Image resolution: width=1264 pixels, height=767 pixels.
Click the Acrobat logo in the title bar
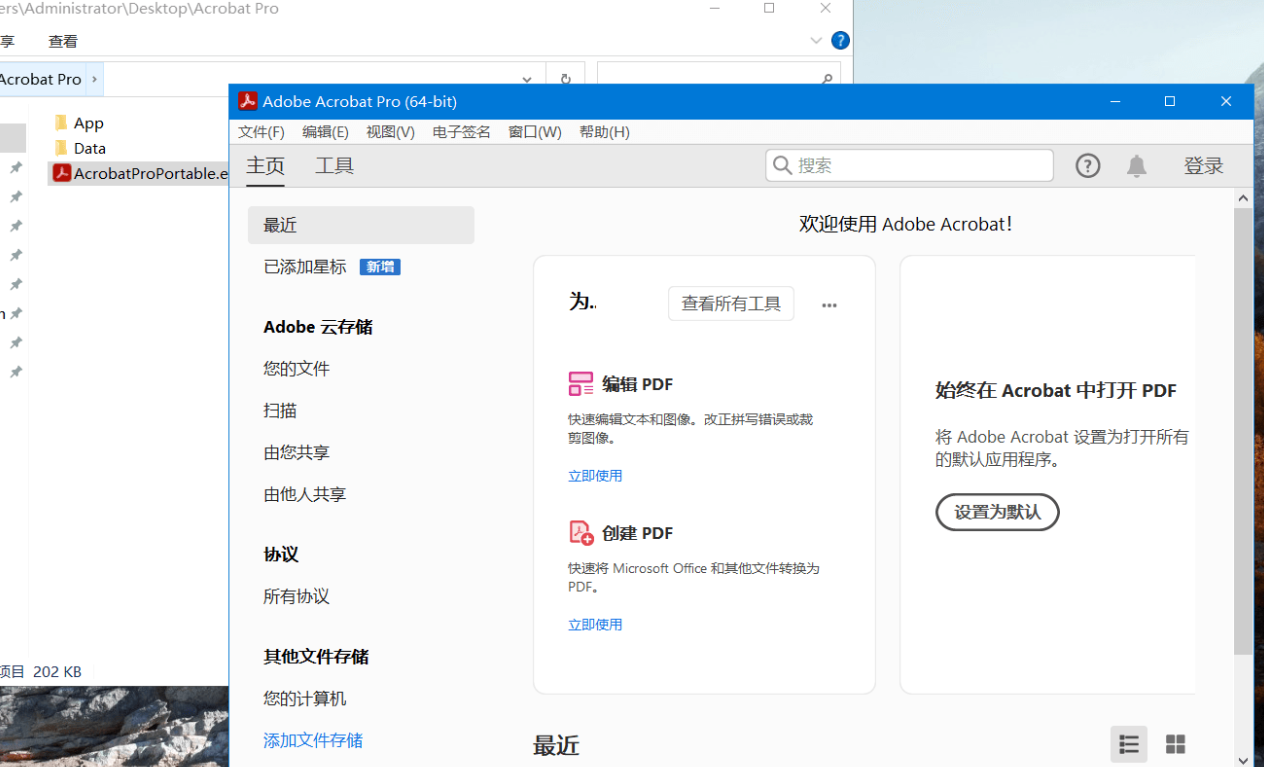pos(247,101)
